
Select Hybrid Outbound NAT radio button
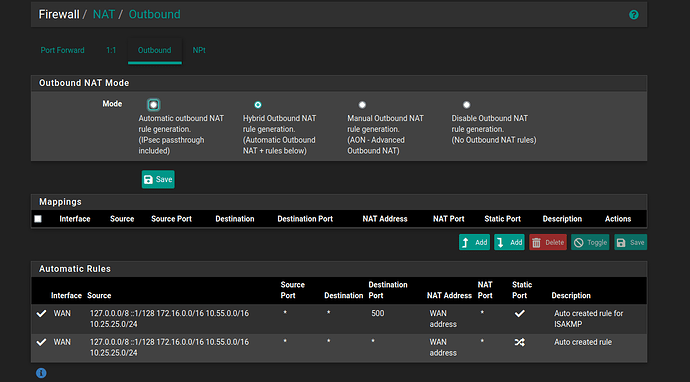(x=258, y=105)
